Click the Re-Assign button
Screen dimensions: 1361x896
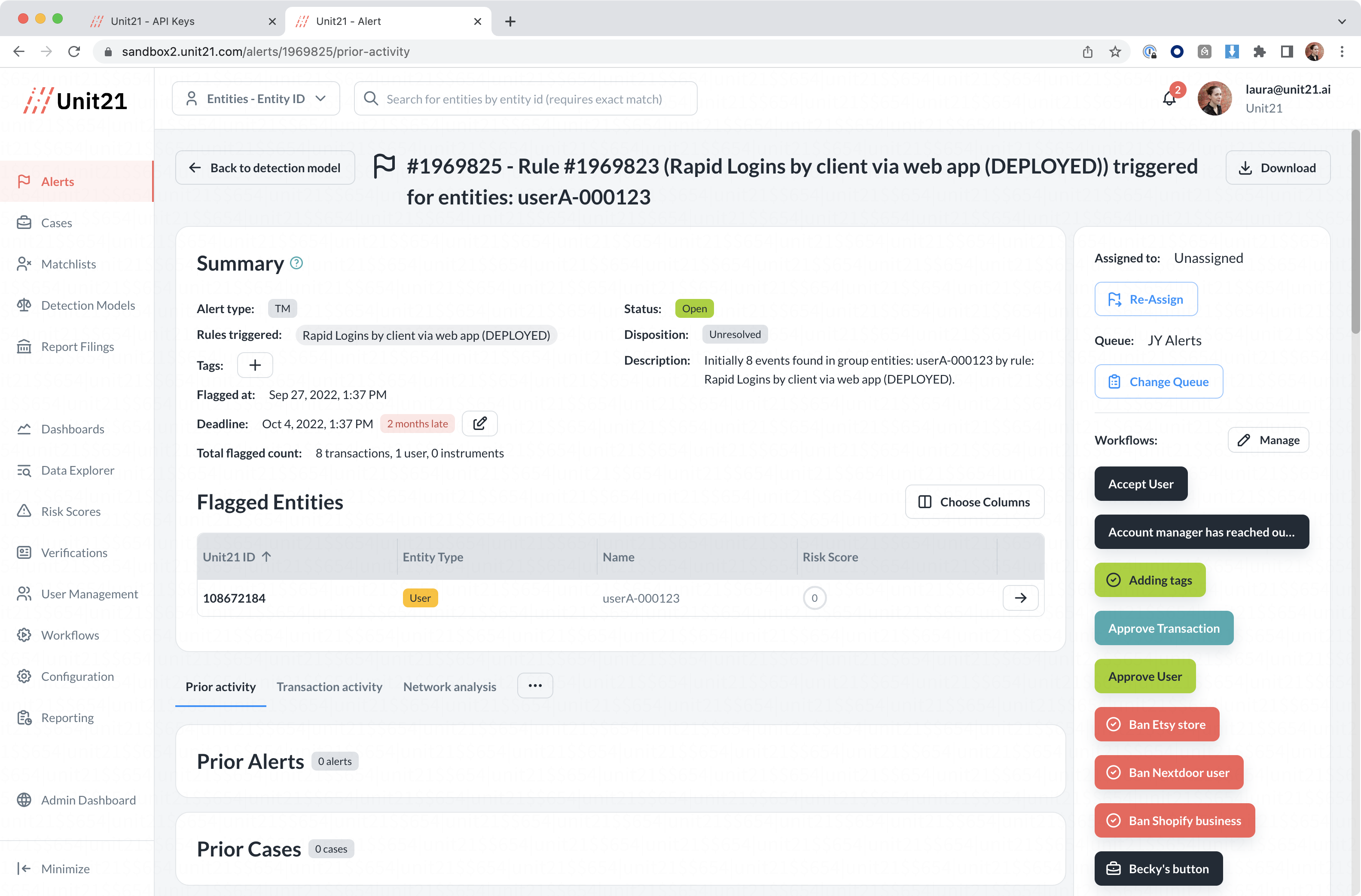1145,299
